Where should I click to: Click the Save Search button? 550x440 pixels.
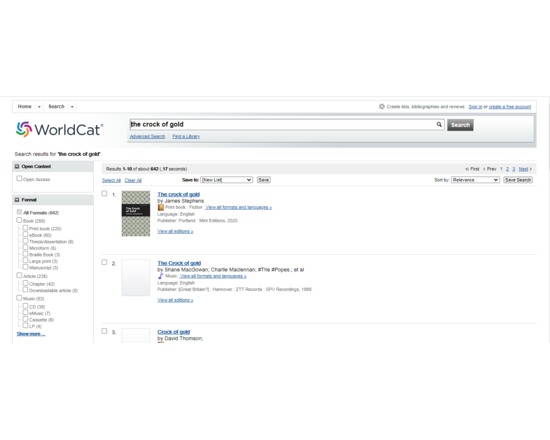[518, 180]
